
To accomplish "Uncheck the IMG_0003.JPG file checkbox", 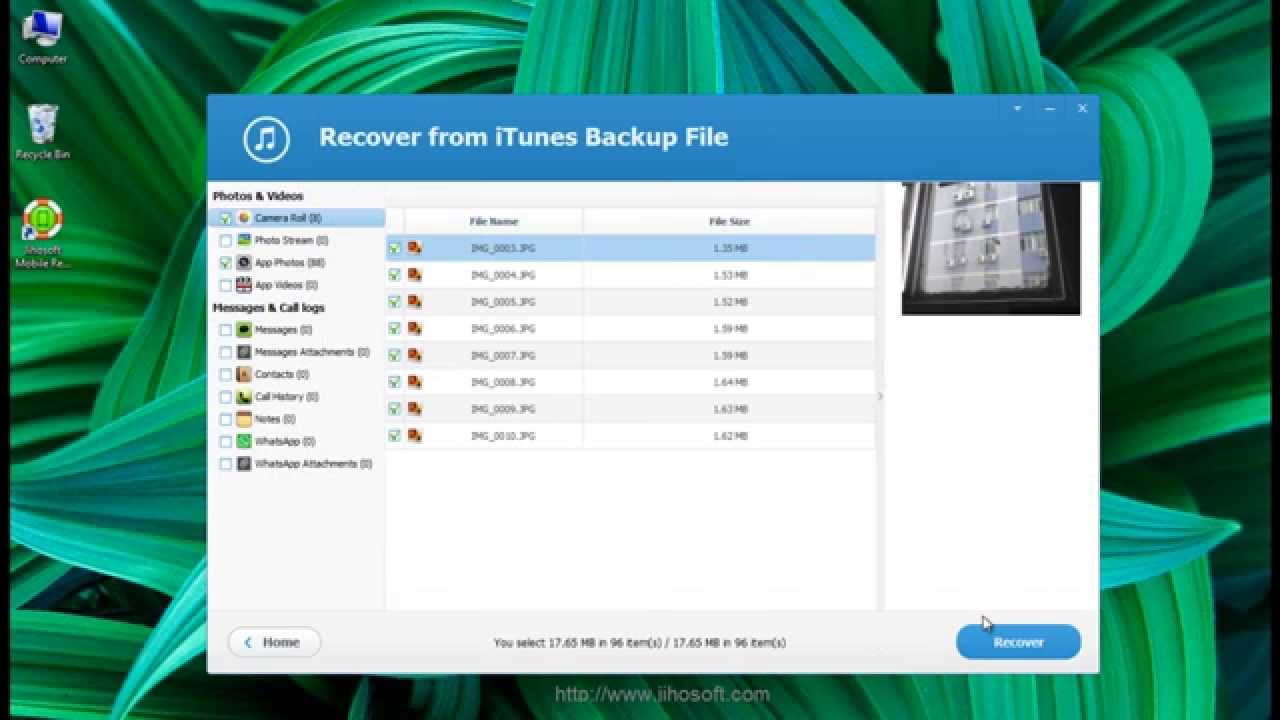I will [x=395, y=248].
